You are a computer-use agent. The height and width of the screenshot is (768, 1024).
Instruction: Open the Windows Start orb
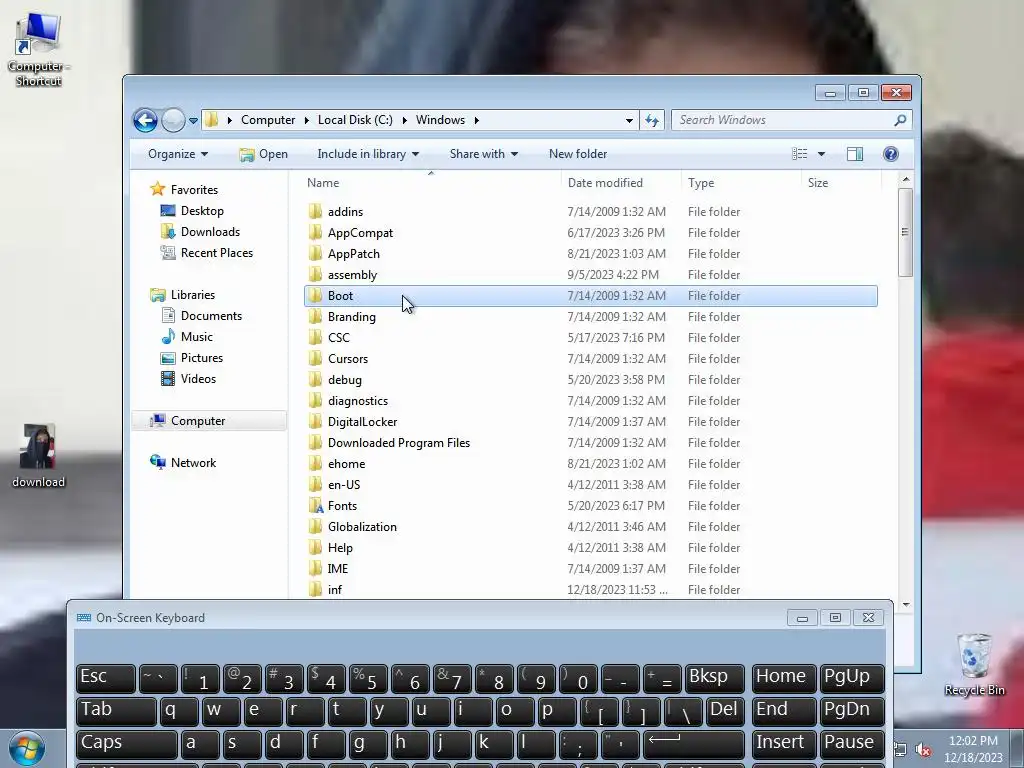click(26, 750)
